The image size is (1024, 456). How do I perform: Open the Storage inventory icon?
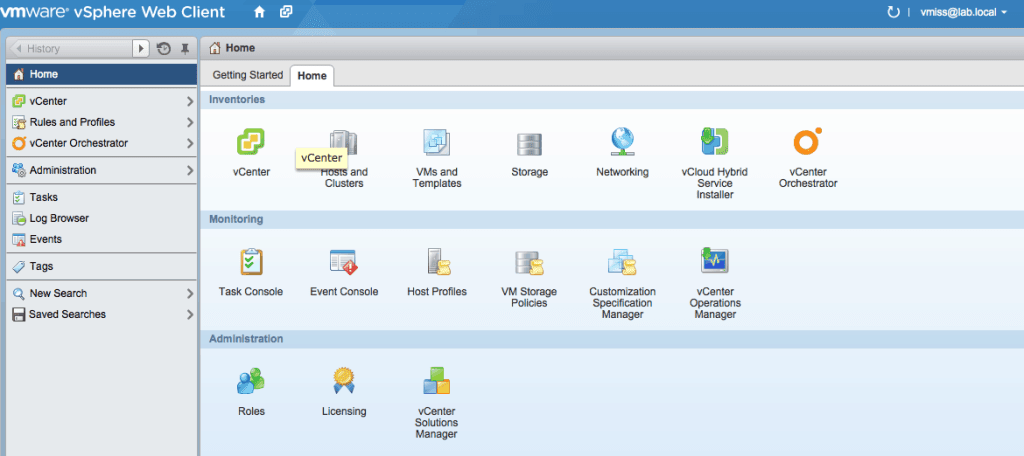[530, 144]
